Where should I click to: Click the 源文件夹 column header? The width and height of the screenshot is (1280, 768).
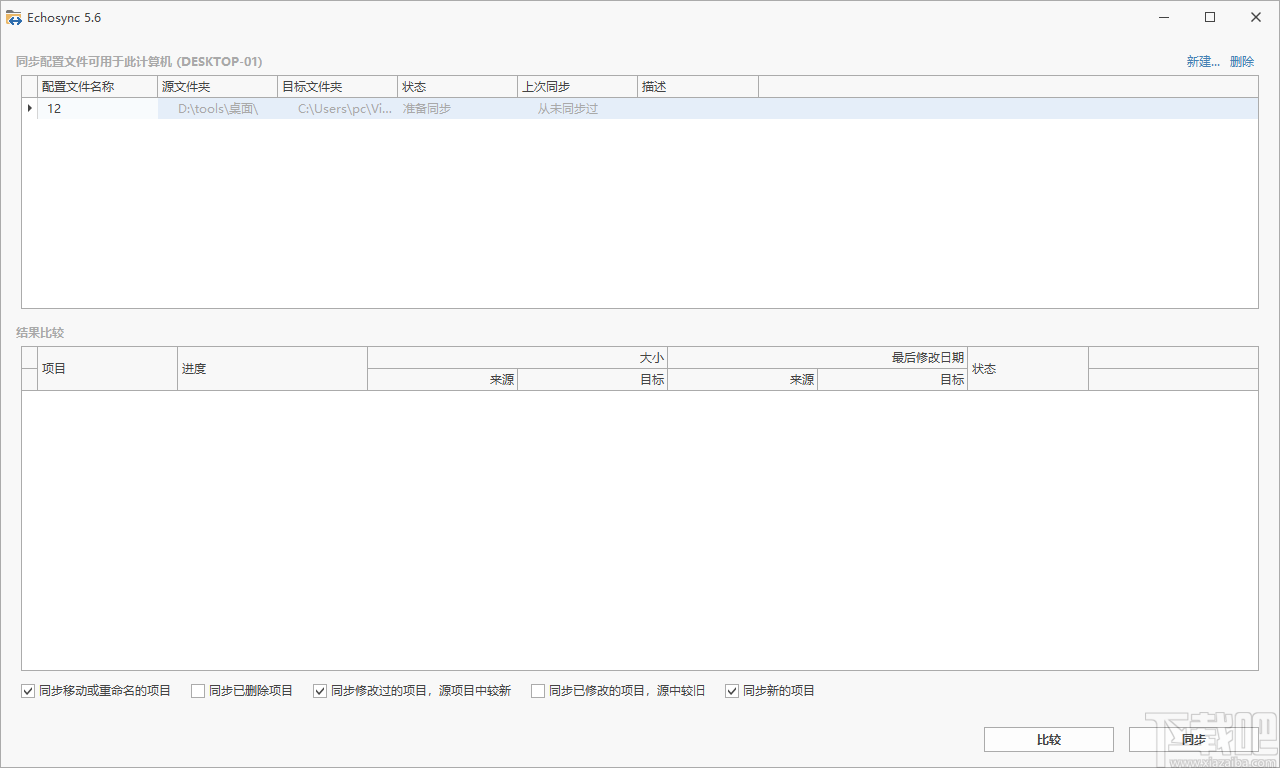pyautogui.click(x=217, y=87)
